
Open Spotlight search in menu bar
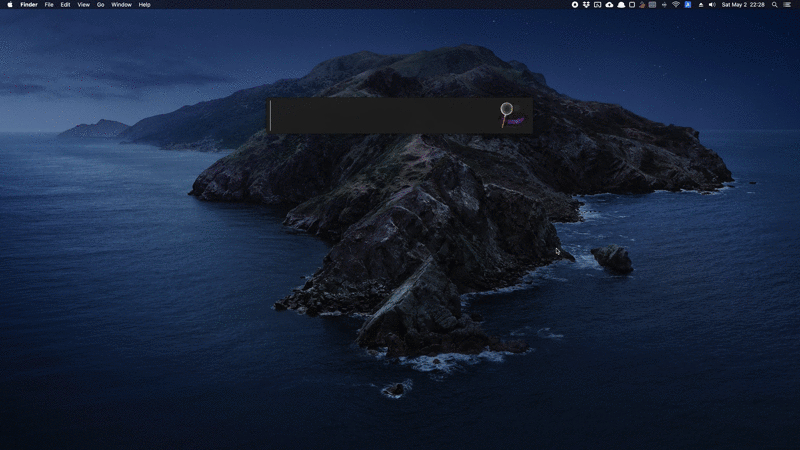click(774, 5)
